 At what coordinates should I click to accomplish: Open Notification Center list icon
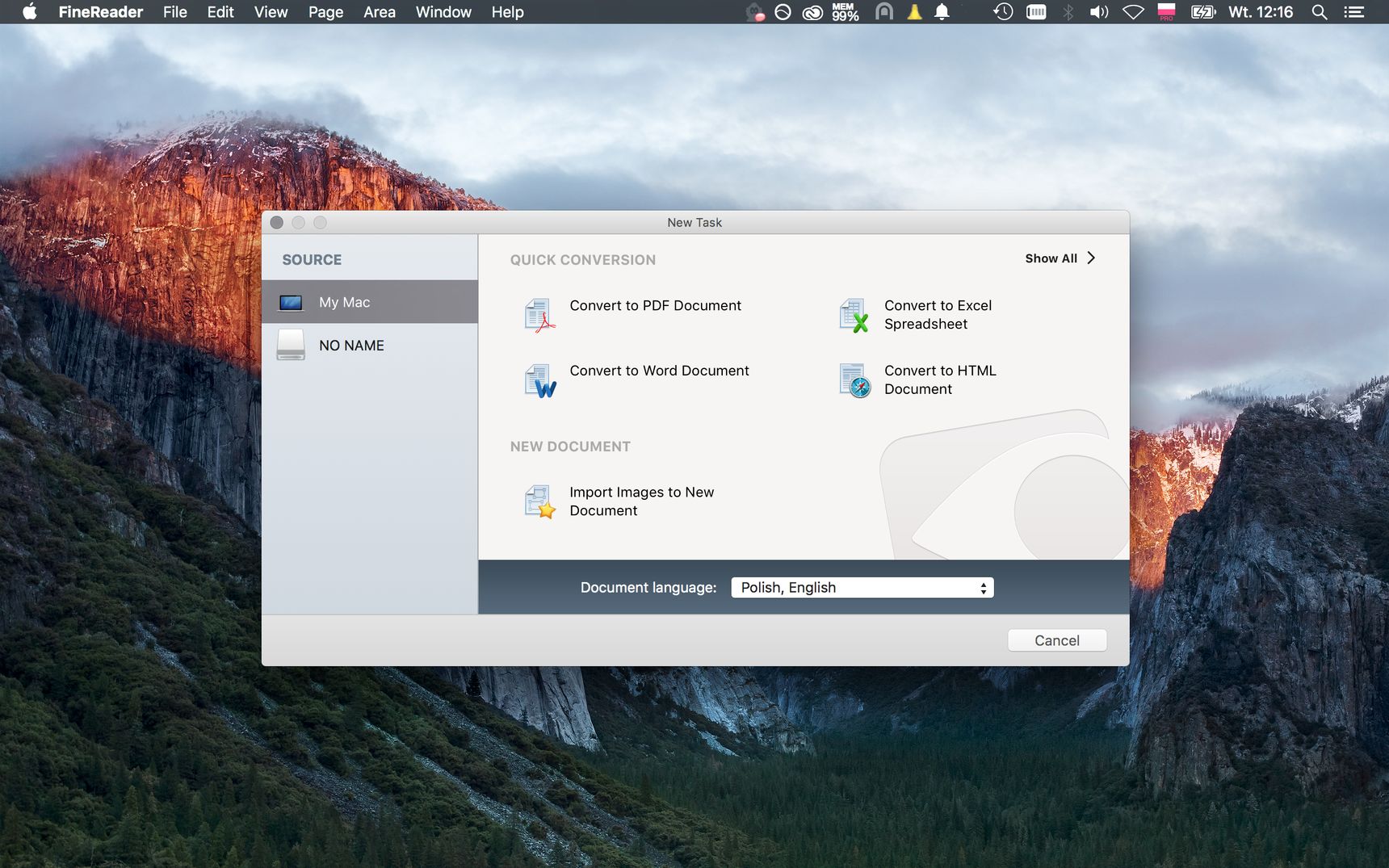(1354, 12)
